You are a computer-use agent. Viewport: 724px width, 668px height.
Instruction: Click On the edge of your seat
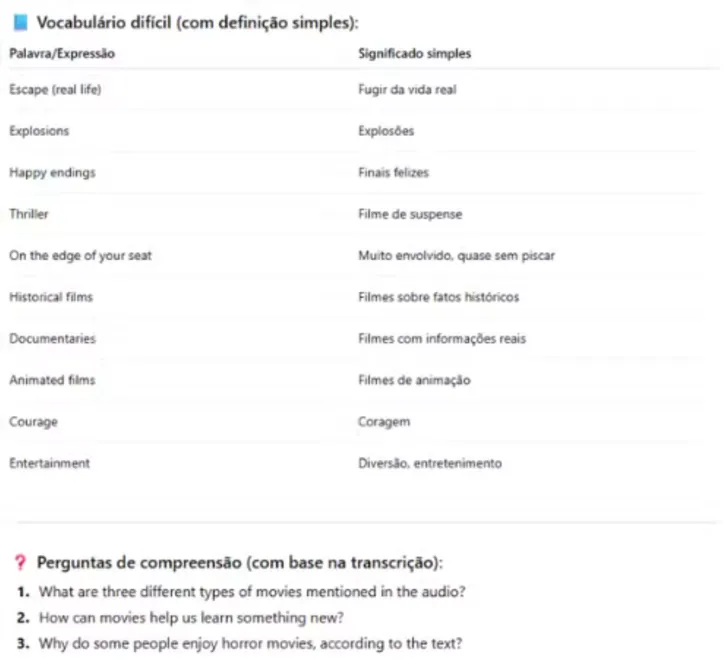(80, 256)
